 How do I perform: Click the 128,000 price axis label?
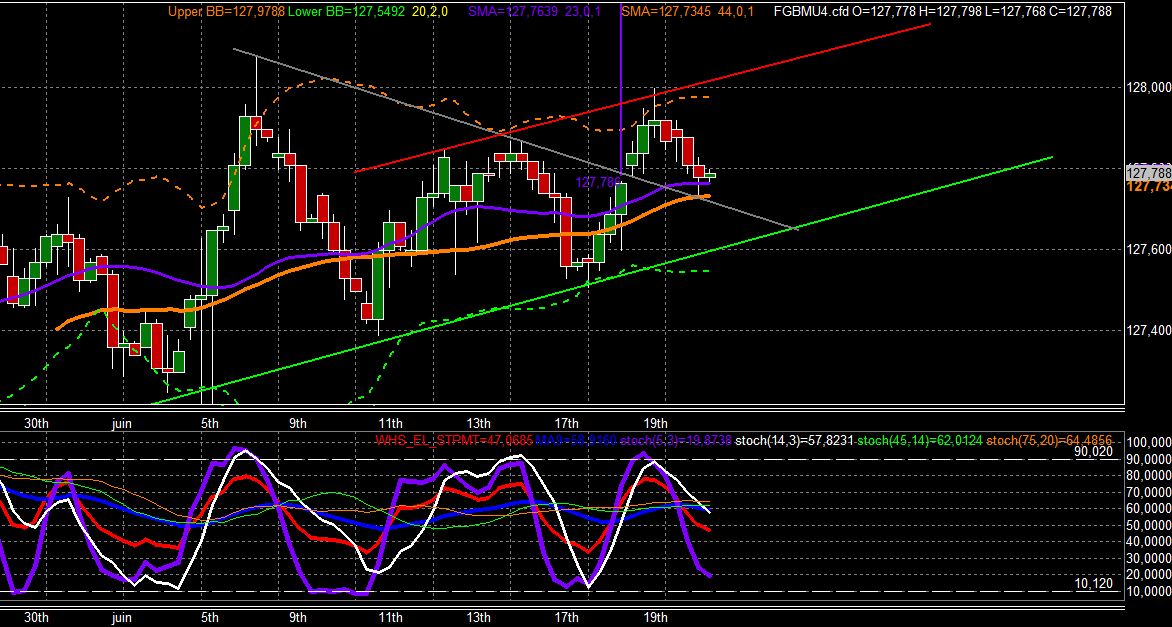click(x=1148, y=87)
